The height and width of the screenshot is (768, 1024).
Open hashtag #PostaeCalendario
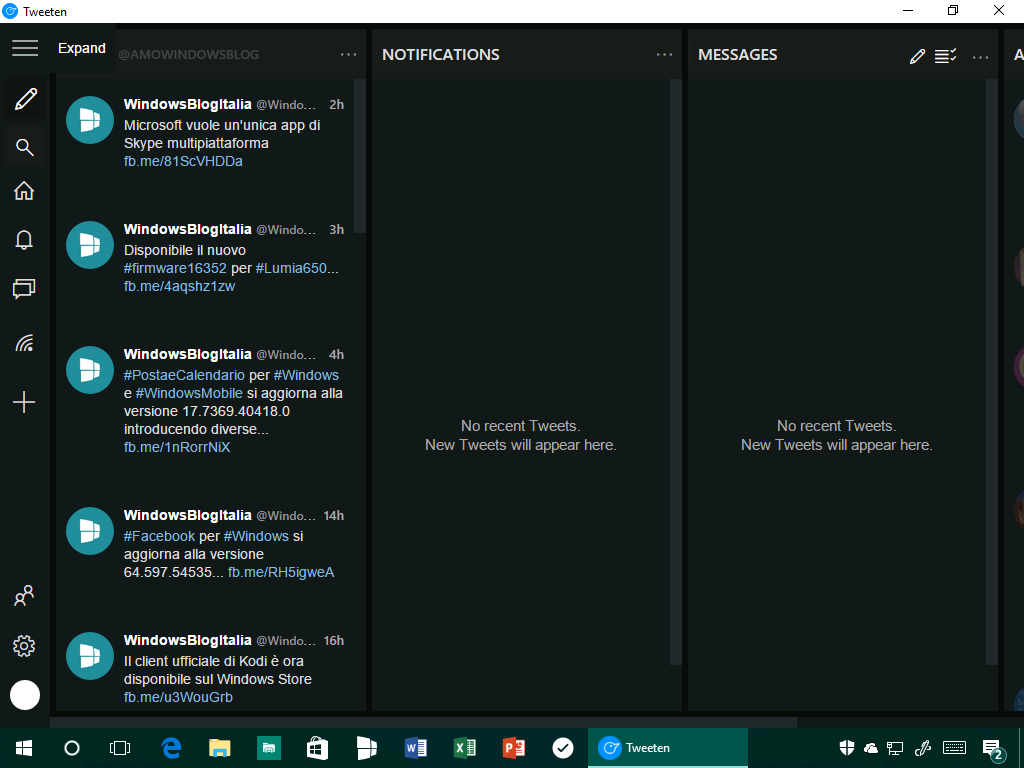click(x=184, y=376)
